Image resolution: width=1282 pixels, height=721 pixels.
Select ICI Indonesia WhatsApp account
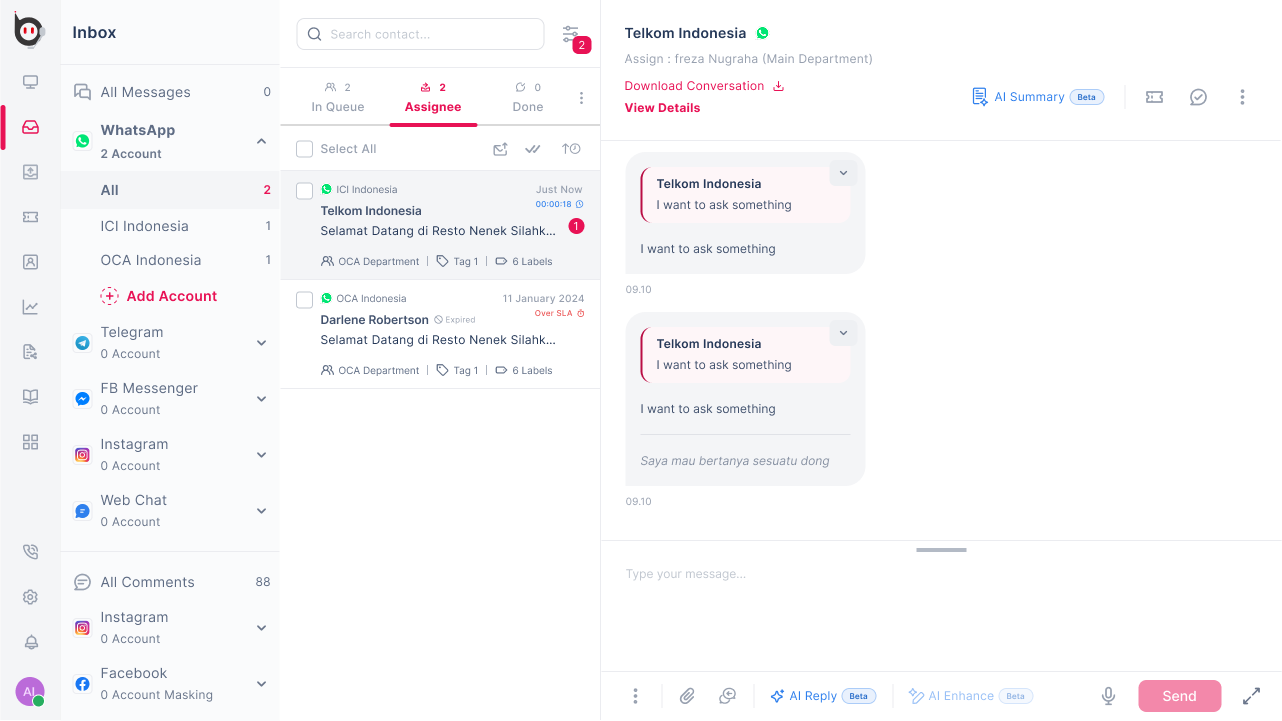(170, 226)
